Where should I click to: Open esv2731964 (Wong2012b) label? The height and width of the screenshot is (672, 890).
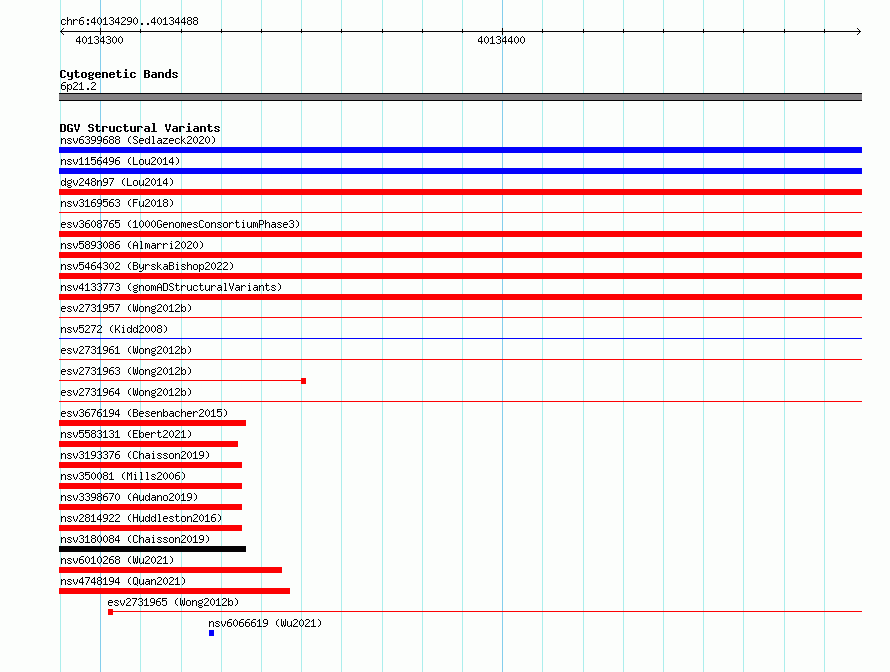(126, 392)
